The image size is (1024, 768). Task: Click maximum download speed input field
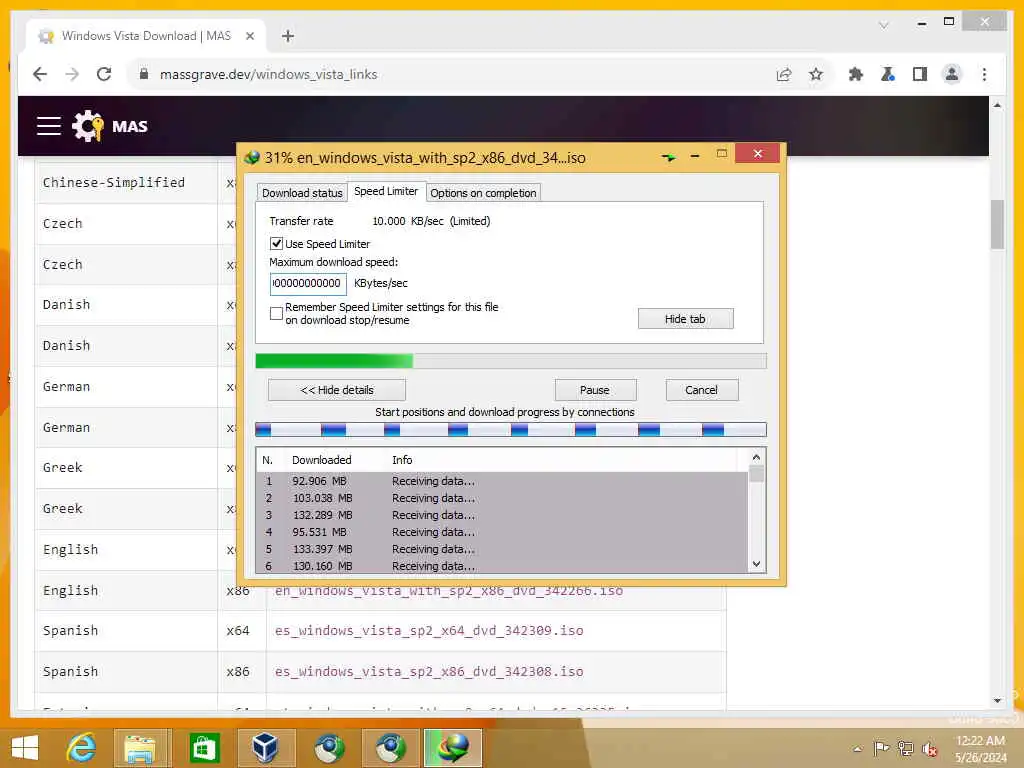pyautogui.click(x=308, y=283)
